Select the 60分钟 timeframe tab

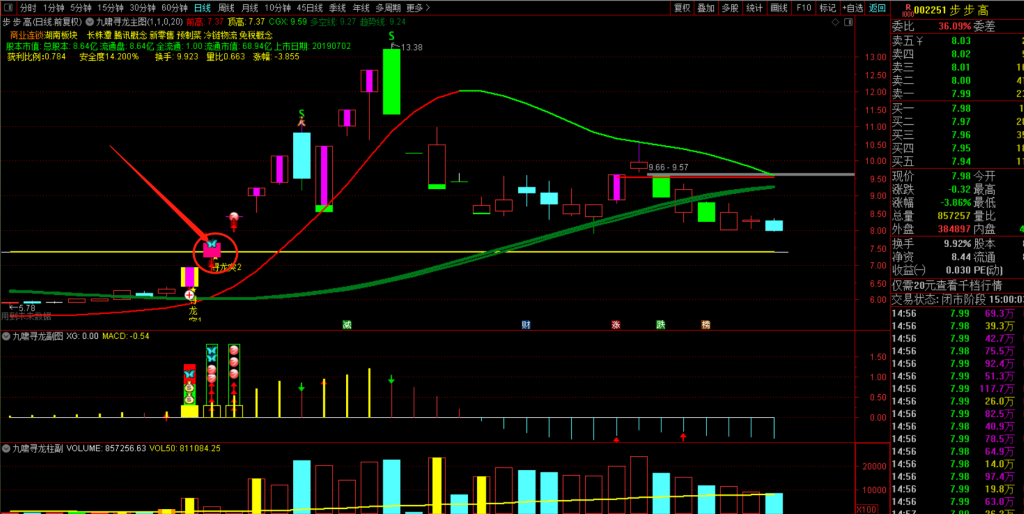pos(176,7)
